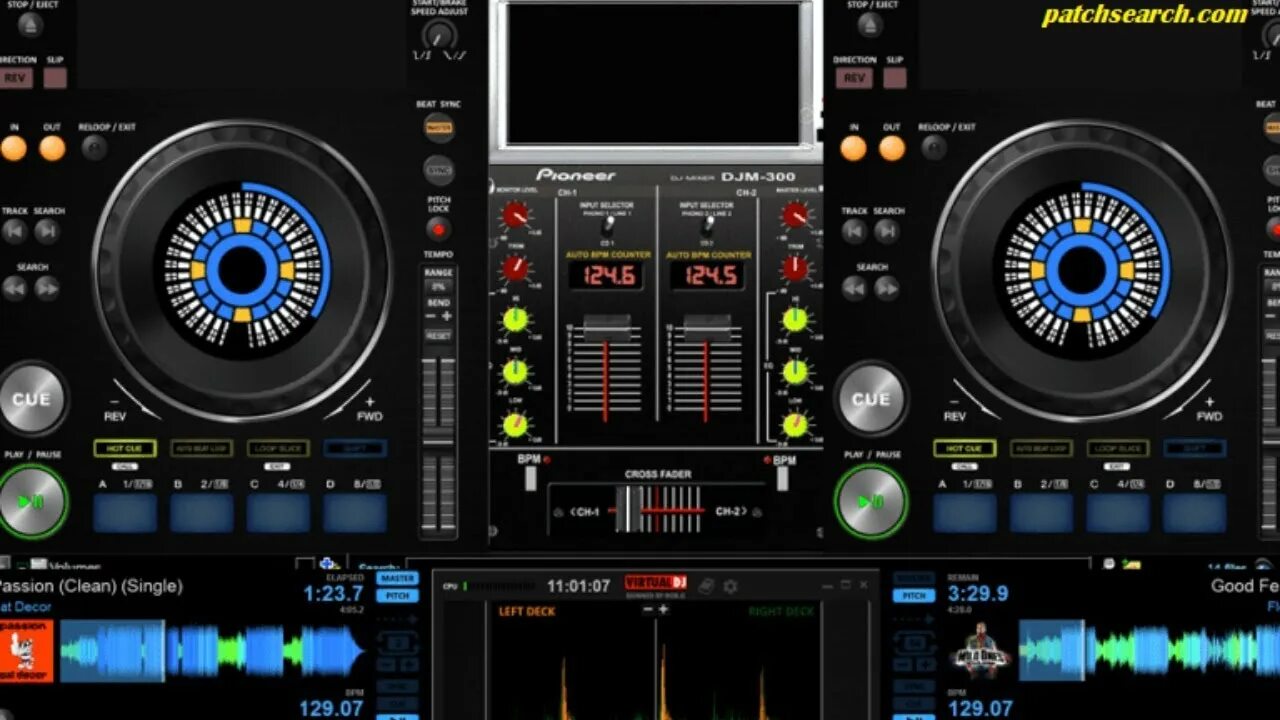The width and height of the screenshot is (1280, 720).
Task: Click the CH-1 channel volume fader
Action: tap(606, 329)
